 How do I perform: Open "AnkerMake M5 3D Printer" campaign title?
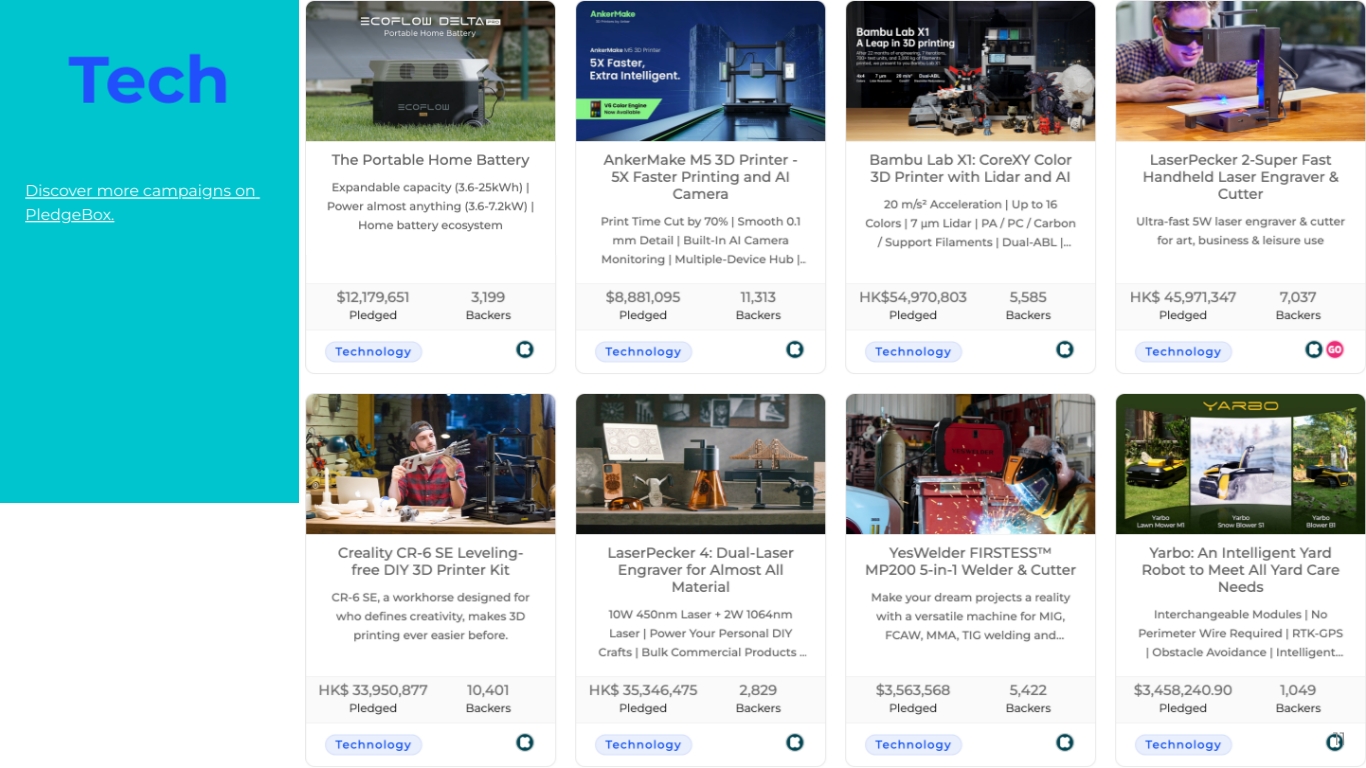(x=701, y=177)
